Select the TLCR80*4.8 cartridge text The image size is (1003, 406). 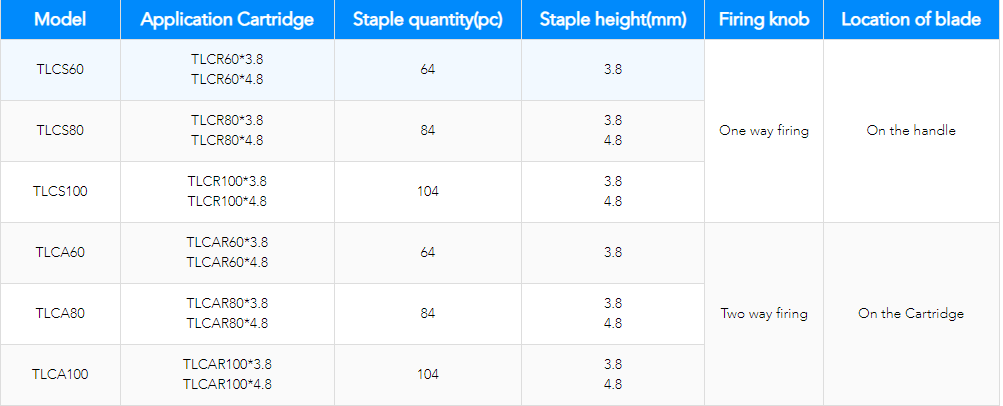(227, 140)
